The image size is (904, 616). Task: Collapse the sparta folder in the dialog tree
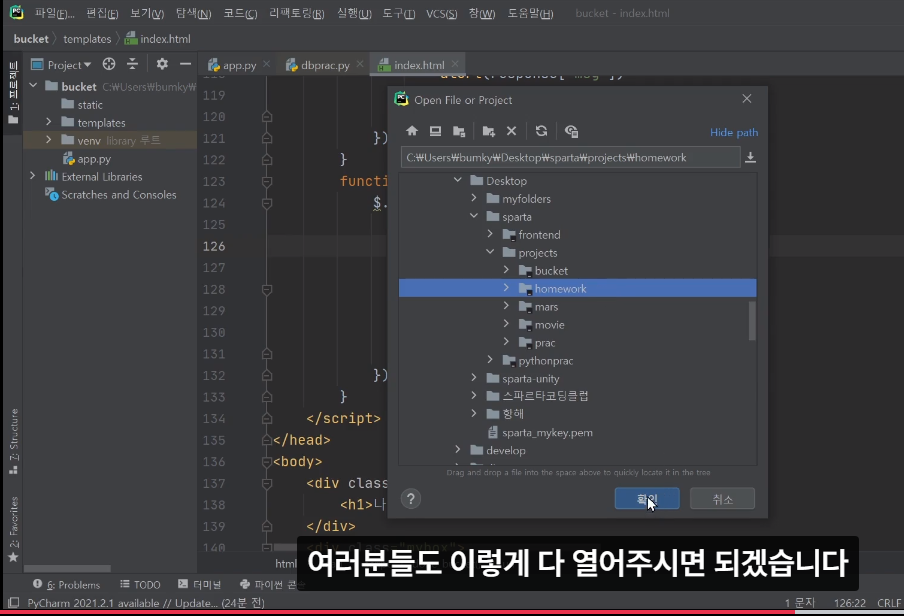[474, 216]
